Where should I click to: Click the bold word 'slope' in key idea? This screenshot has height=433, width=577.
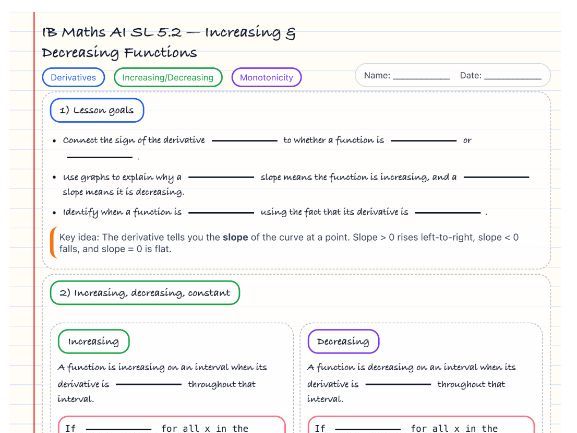tap(235, 237)
